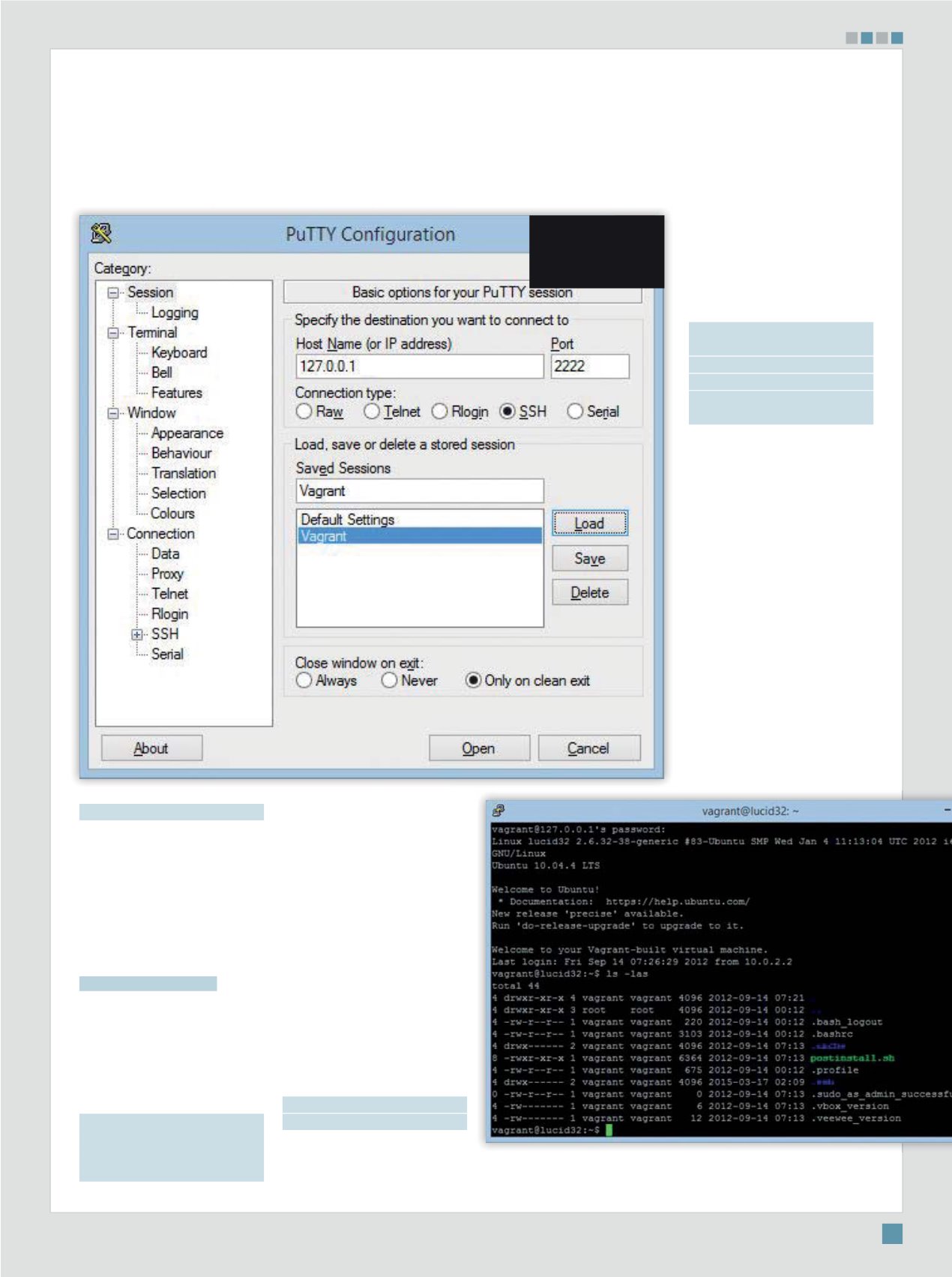Delete the selected saved session
This screenshot has width=952, height=1277.
coord(590,593)
